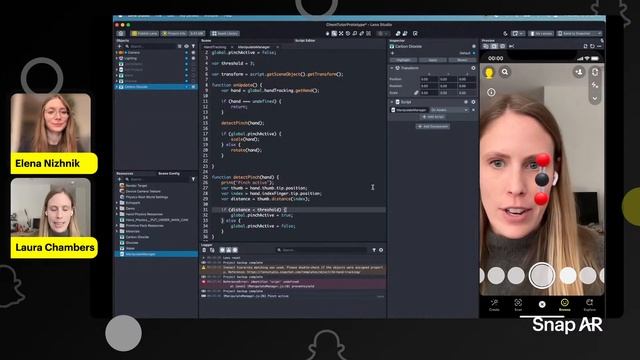
Task: Expand the Camera object in the Objects tree
Action: tap(117, 53)
